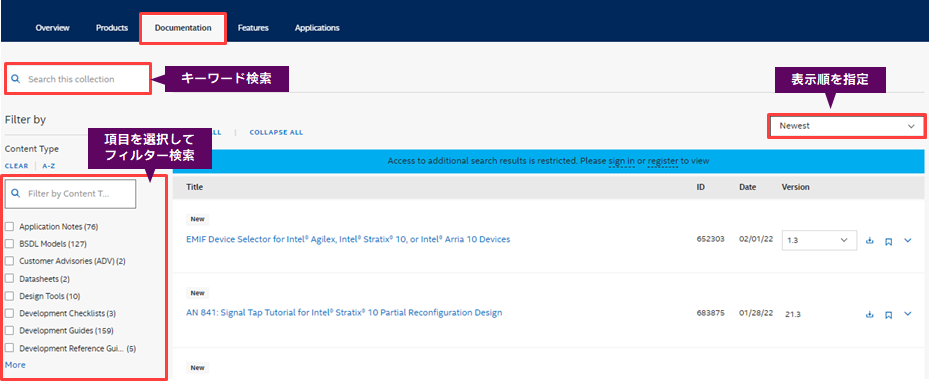Select the Documentation tab

click(x=183, y=28)
